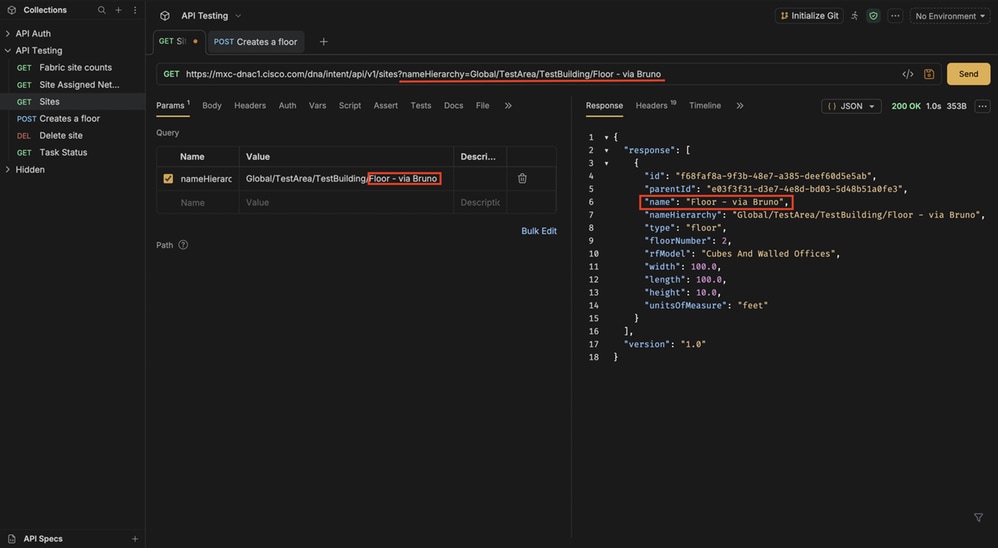
Task: Open the Assert tab
Action: 386,106
